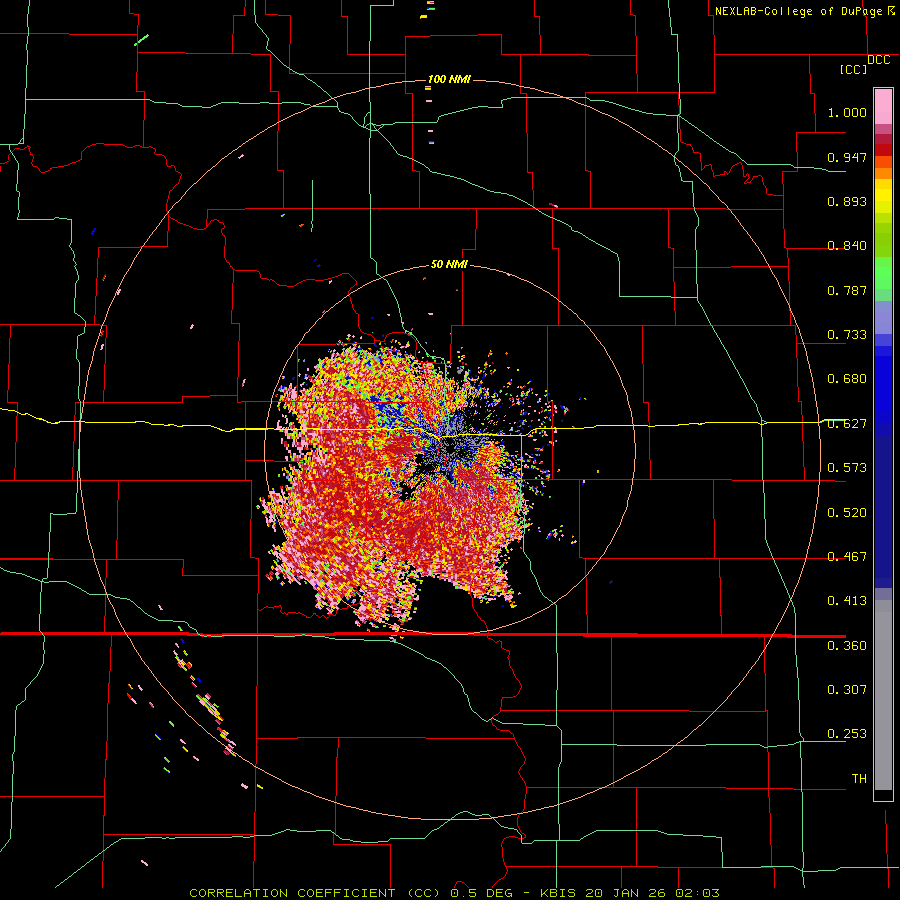Click the pink segment of the color scale

(883, 106)
